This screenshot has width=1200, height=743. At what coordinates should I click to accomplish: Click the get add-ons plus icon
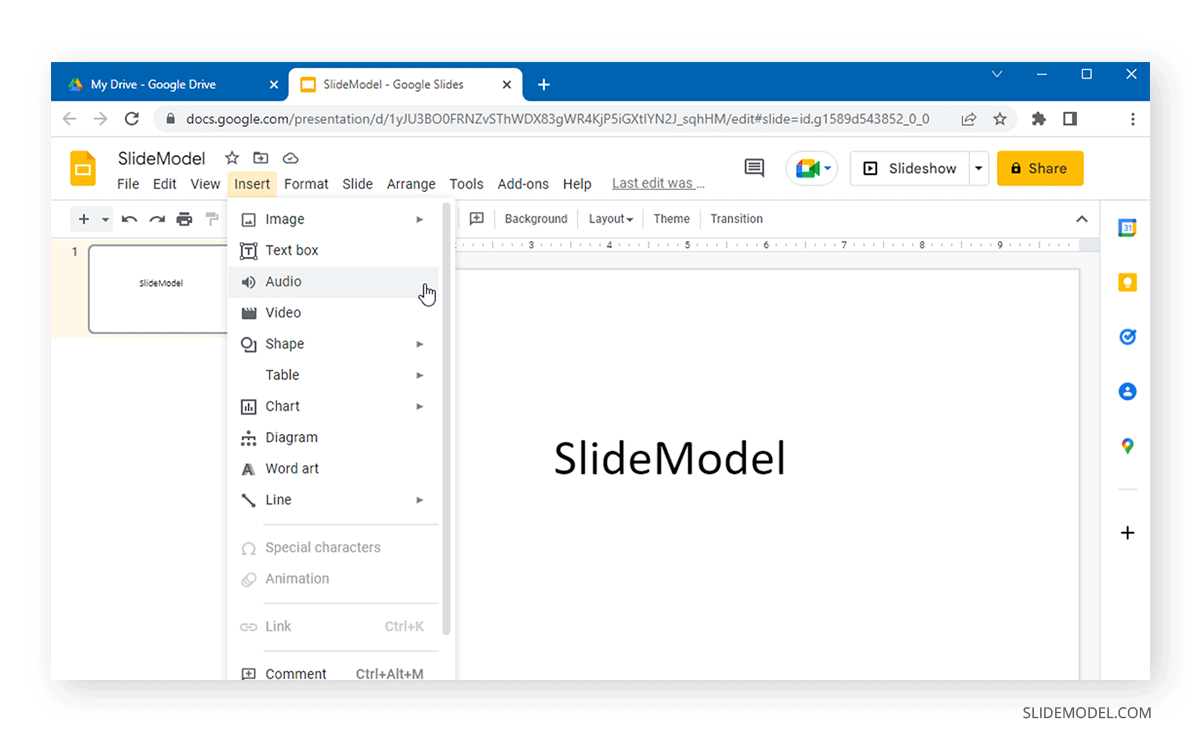tap(1127, 533)
